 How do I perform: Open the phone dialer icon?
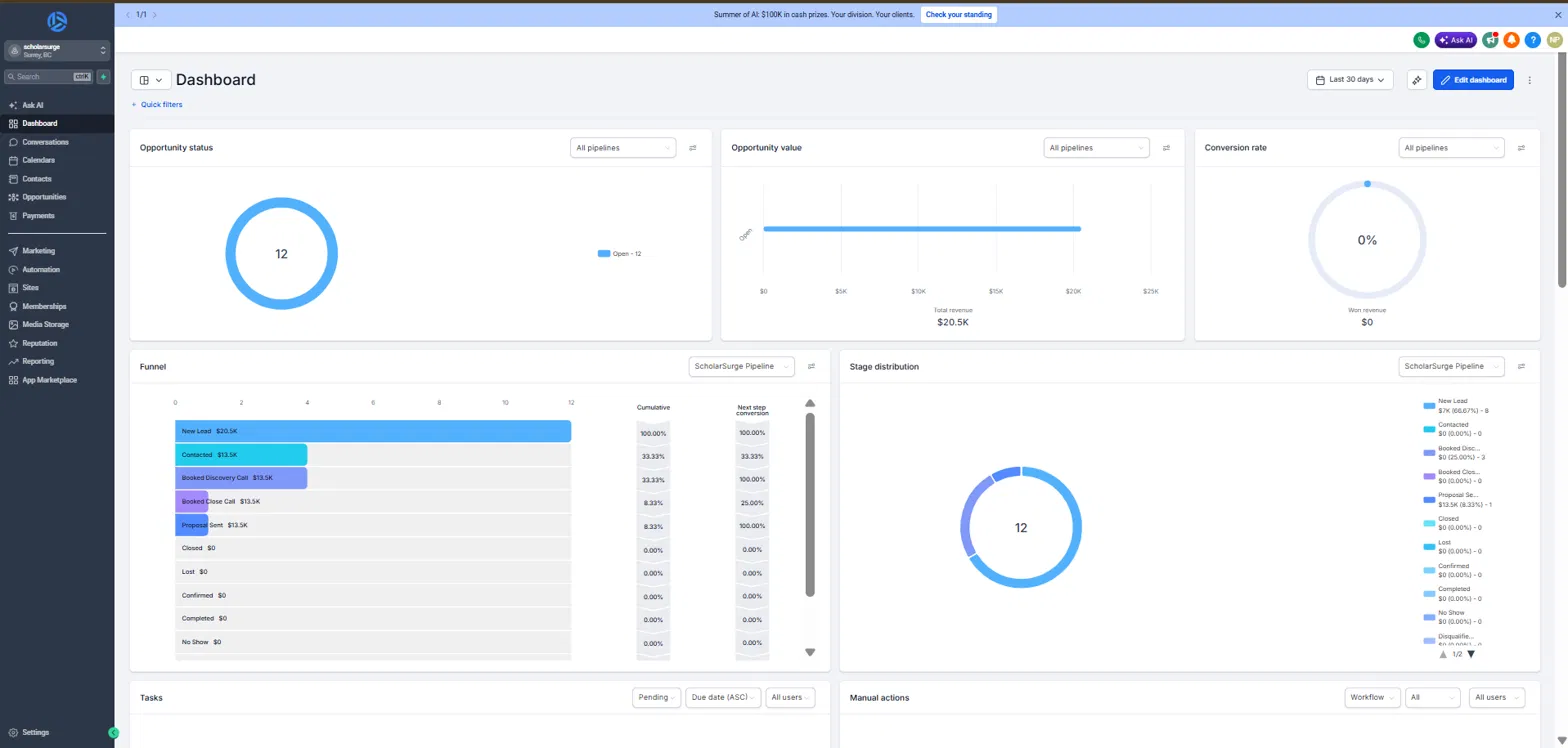tap(1420, 40)
